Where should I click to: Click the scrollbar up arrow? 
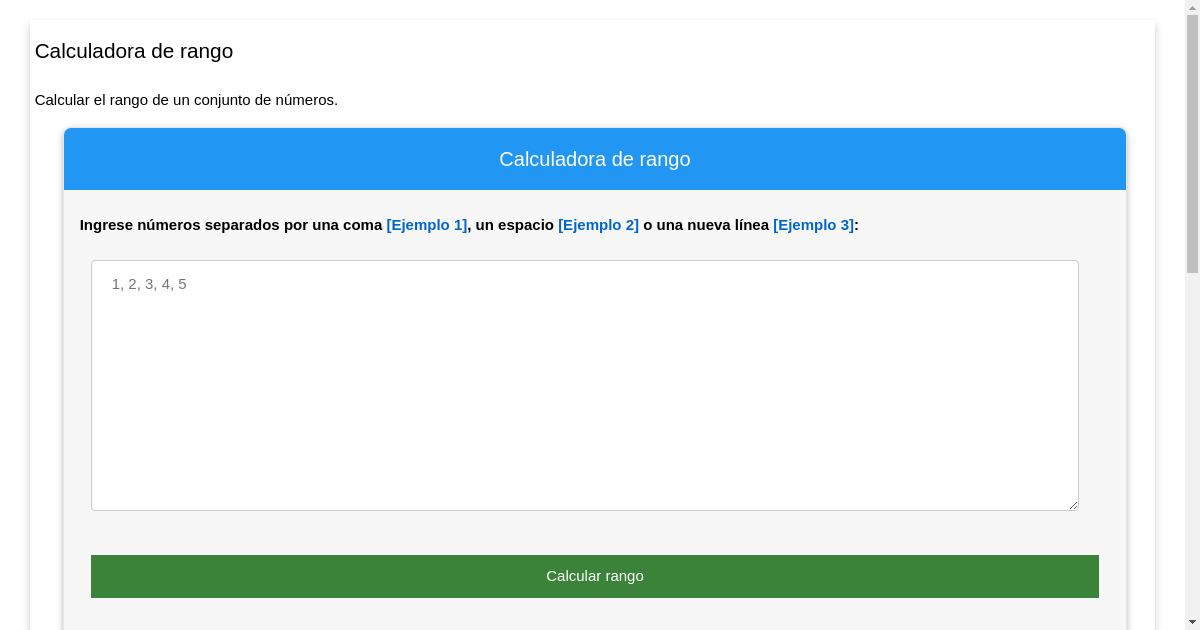coord(1193,8)
